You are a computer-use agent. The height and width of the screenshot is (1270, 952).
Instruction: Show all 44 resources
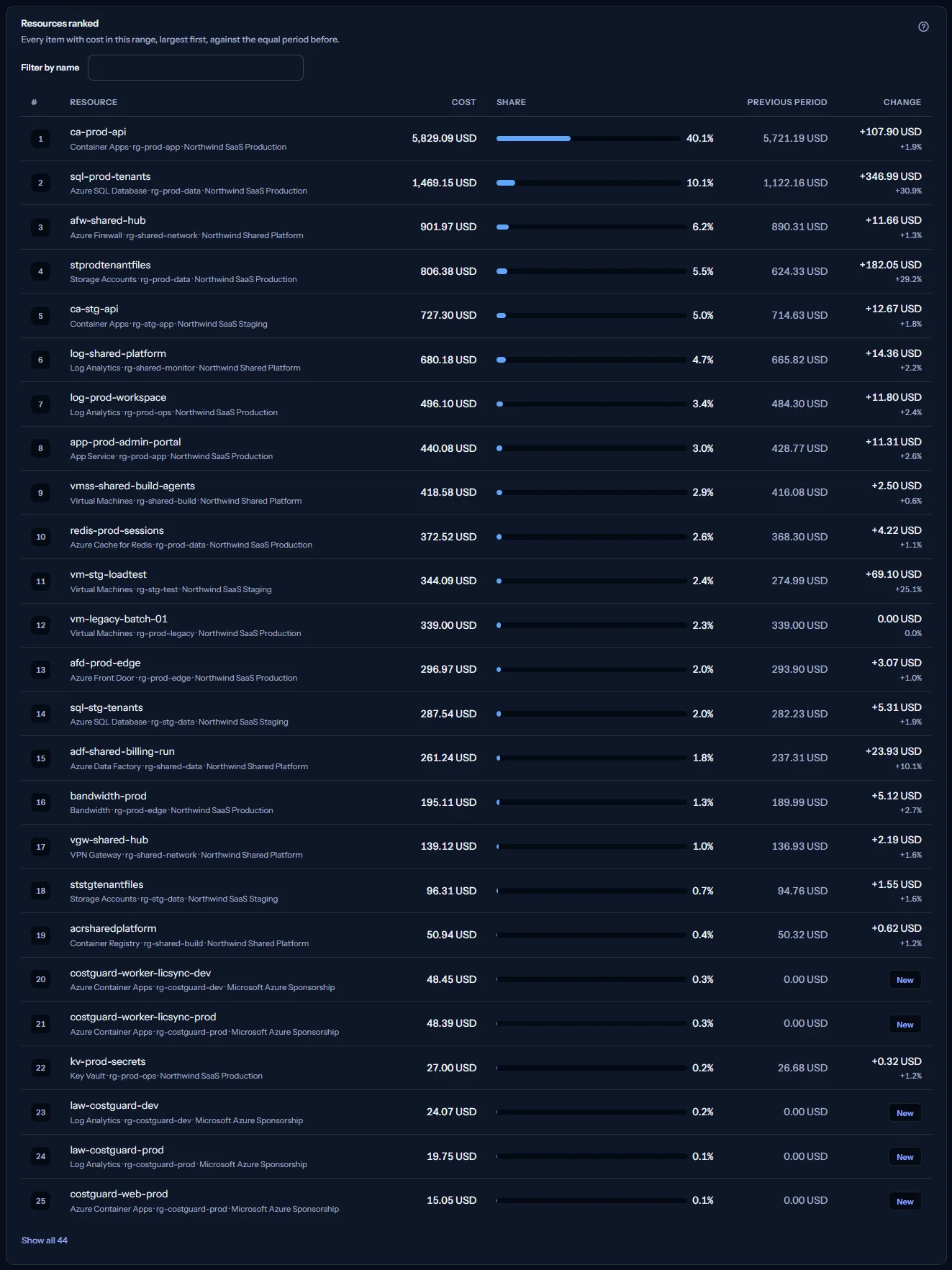(45, 1240)
